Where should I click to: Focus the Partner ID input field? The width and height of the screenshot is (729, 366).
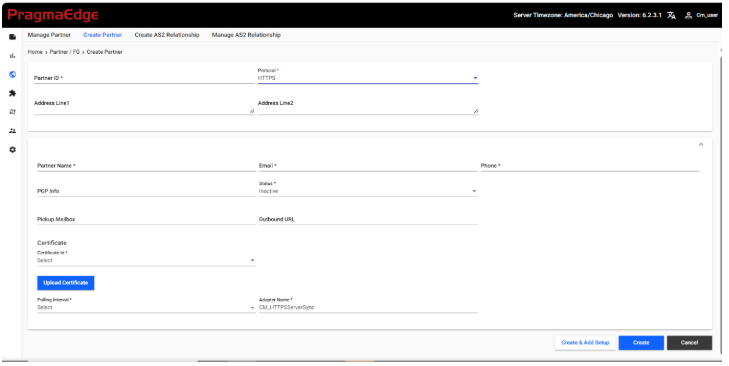pos(144,78)
